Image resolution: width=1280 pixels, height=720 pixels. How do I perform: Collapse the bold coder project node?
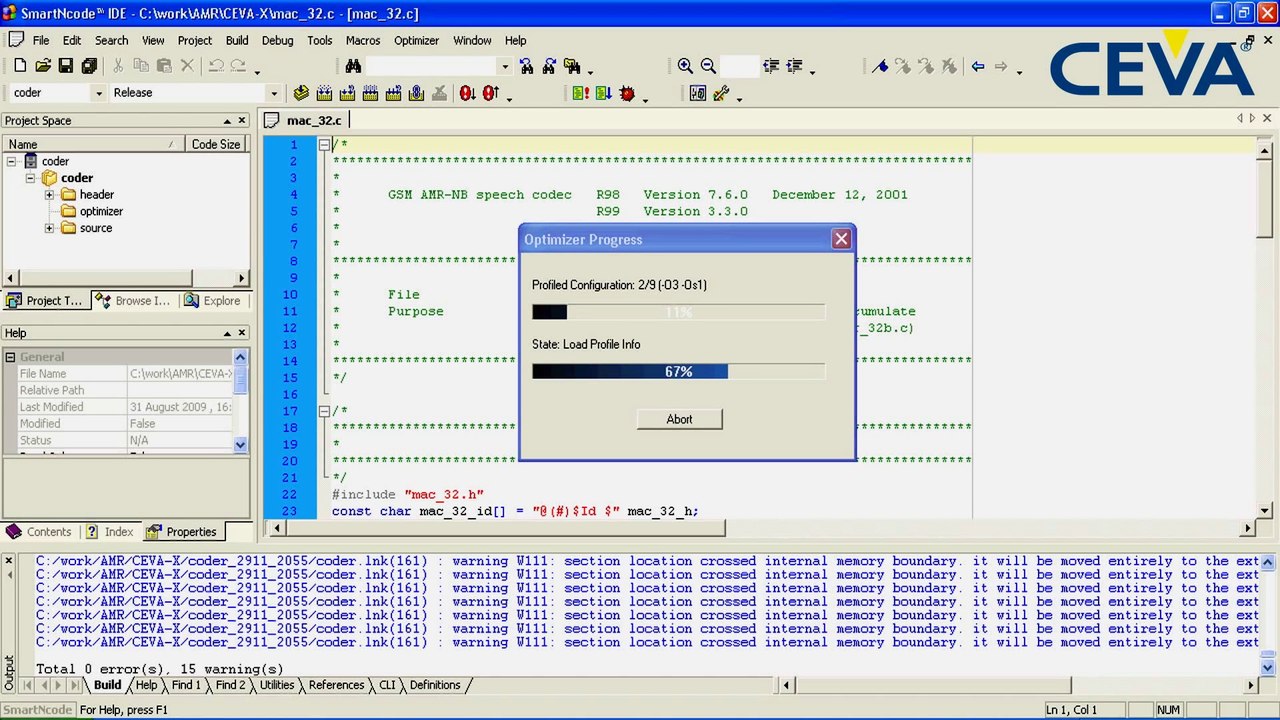click(x=30, y=178)
